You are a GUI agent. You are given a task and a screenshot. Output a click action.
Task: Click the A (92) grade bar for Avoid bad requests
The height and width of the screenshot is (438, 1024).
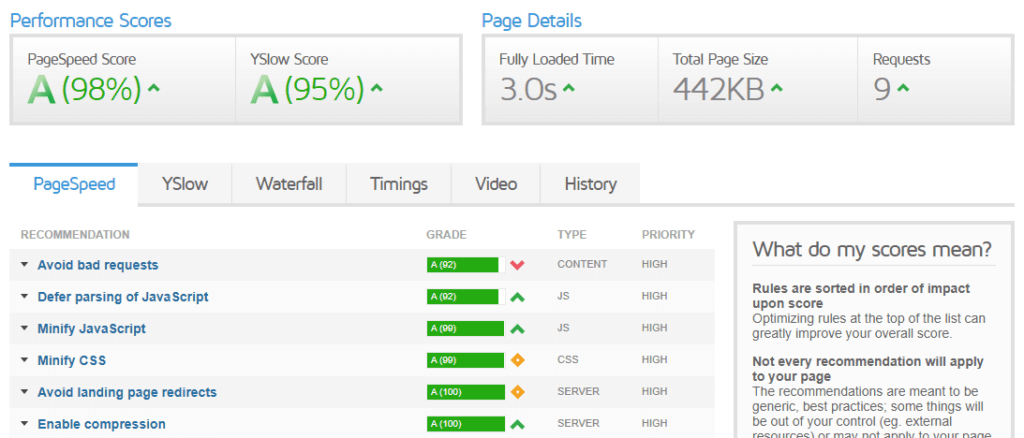click(x=466, y=265)
